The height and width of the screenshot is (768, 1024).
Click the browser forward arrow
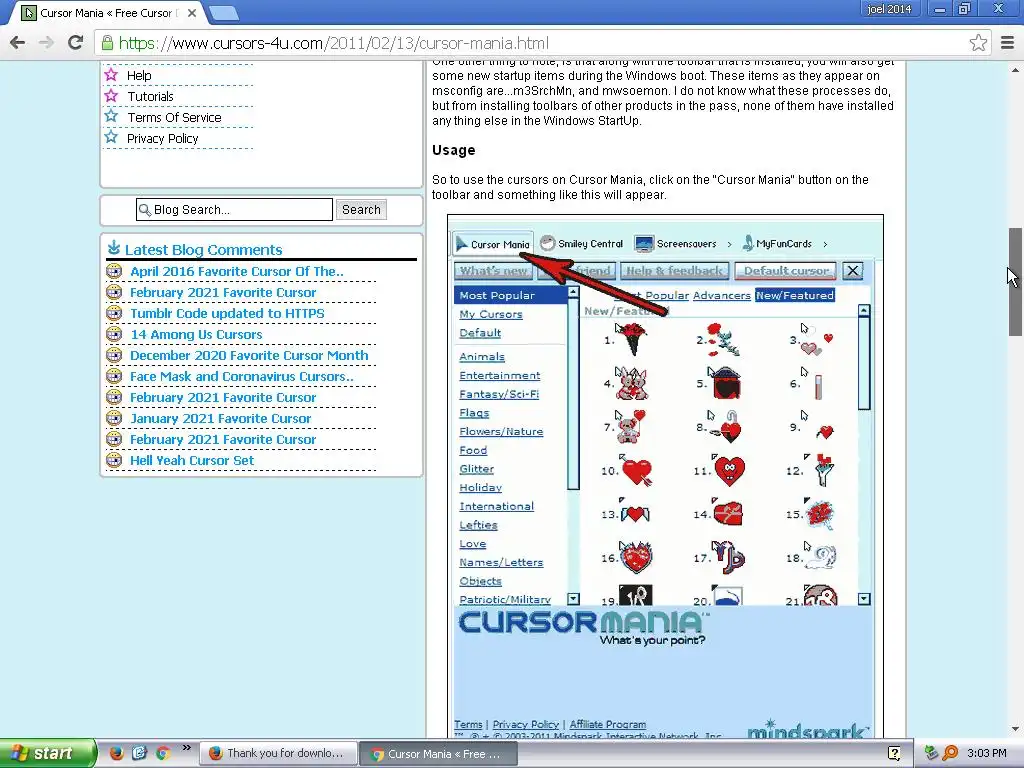click(x=46, y=43)
